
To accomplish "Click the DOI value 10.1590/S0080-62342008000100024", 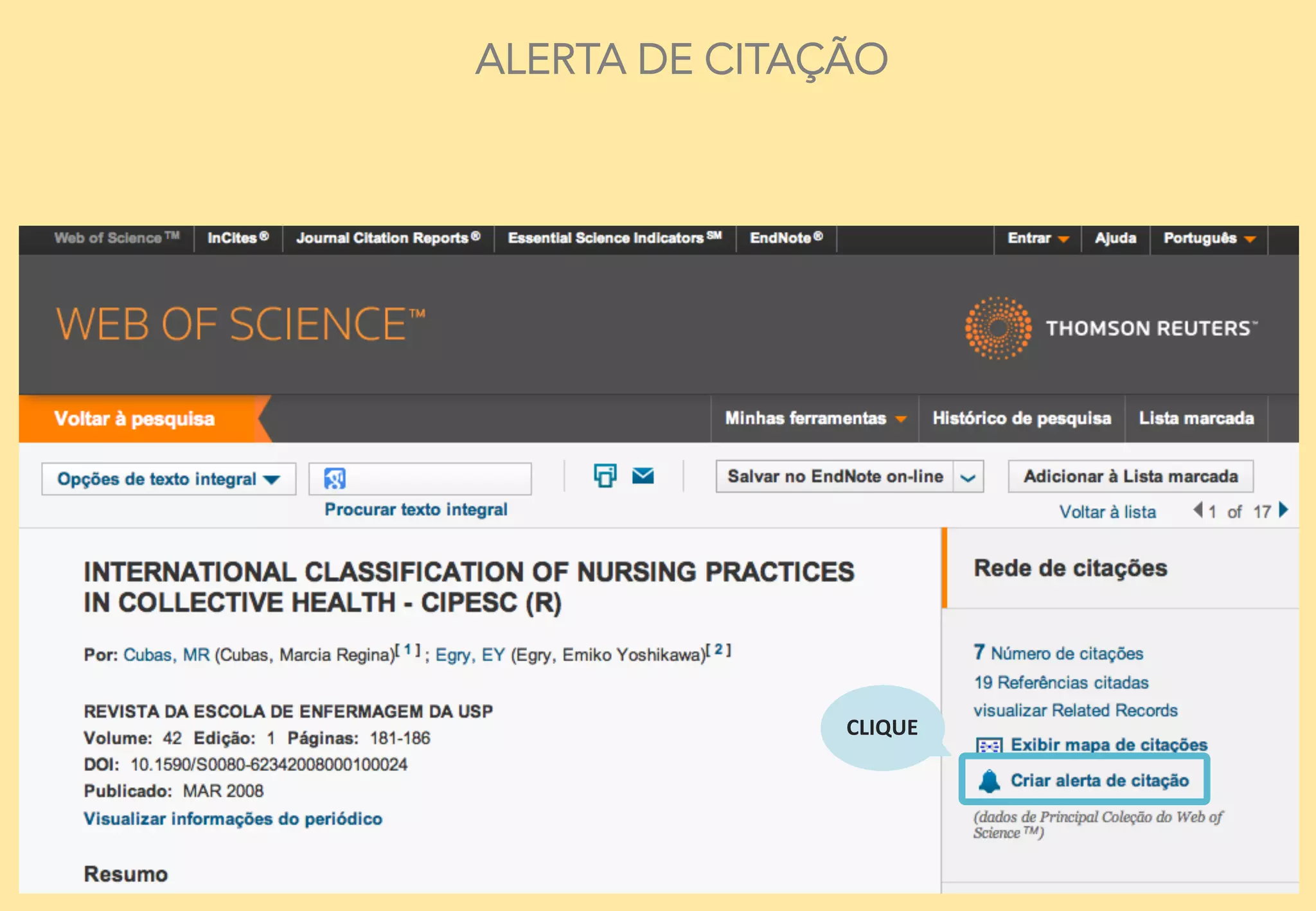I will click(x=269, y=765).
